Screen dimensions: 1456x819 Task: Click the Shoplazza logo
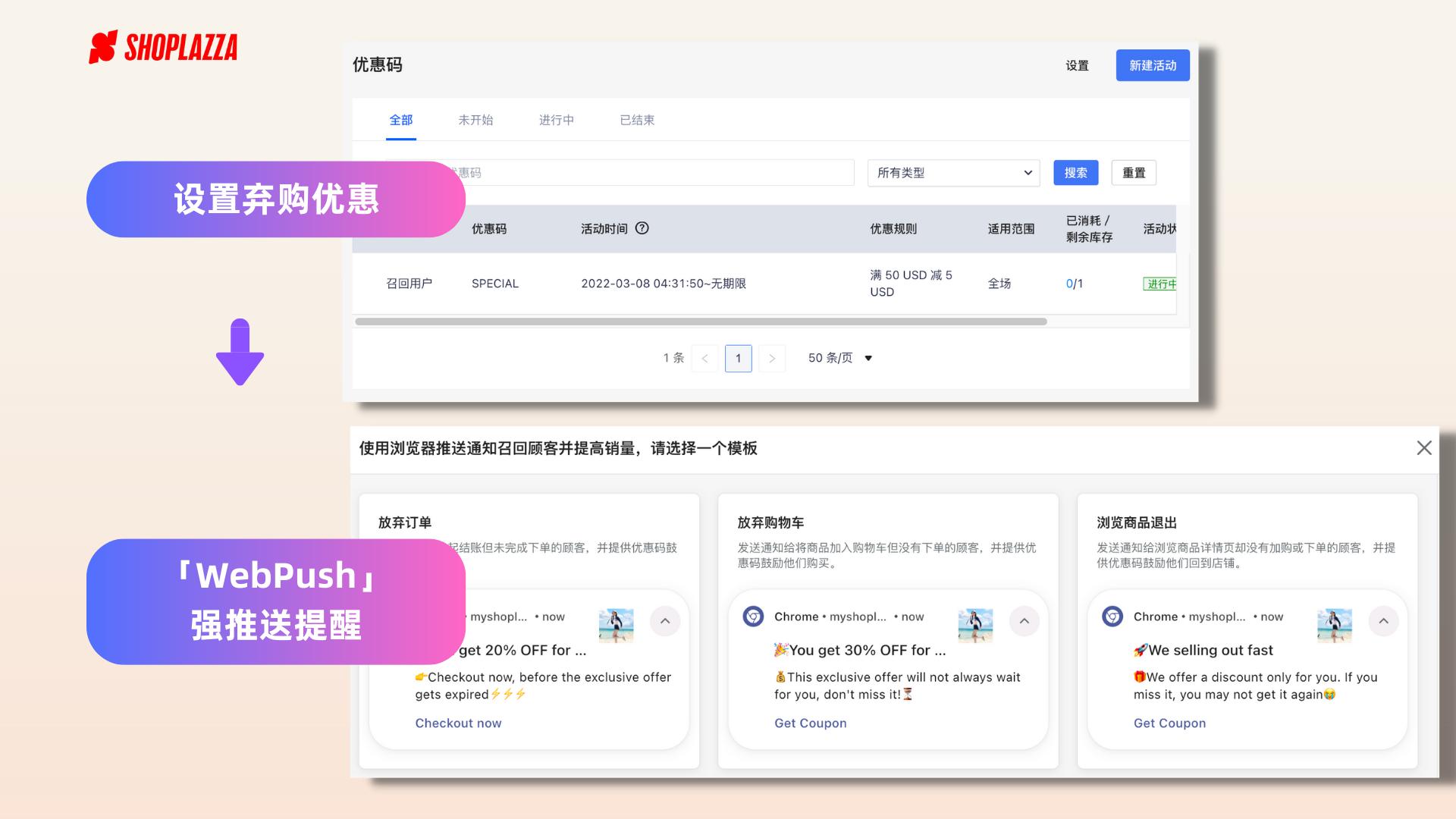coord(163,48)
